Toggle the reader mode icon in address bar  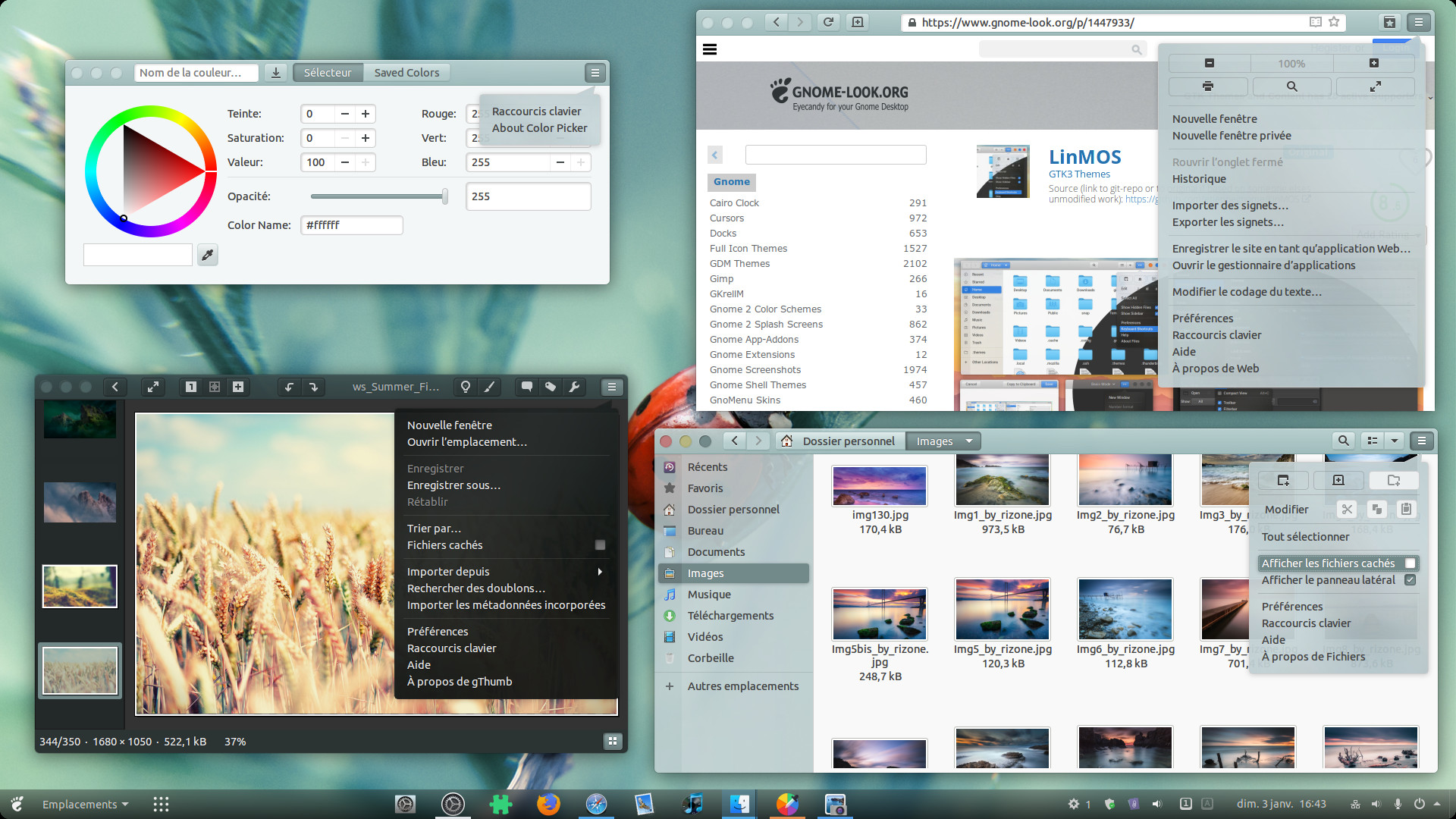click(x=1316, y=22)
